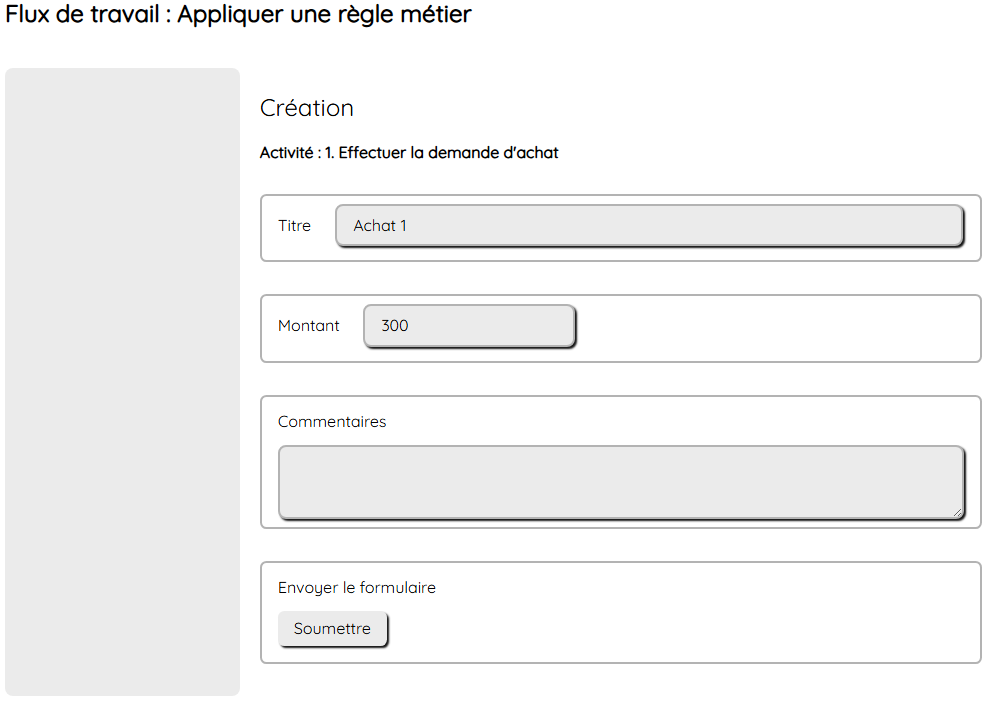Screen dimensions: 987x708
Task: Click 'Appliquer une règle métier' in the header
Action: coord(324,14)
